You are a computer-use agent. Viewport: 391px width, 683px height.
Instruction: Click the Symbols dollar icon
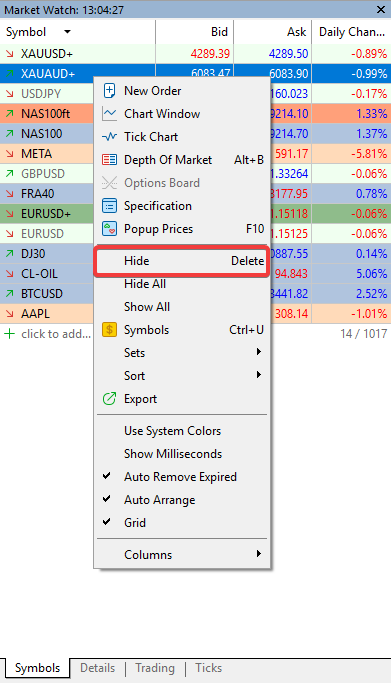(x=109, y=330)
